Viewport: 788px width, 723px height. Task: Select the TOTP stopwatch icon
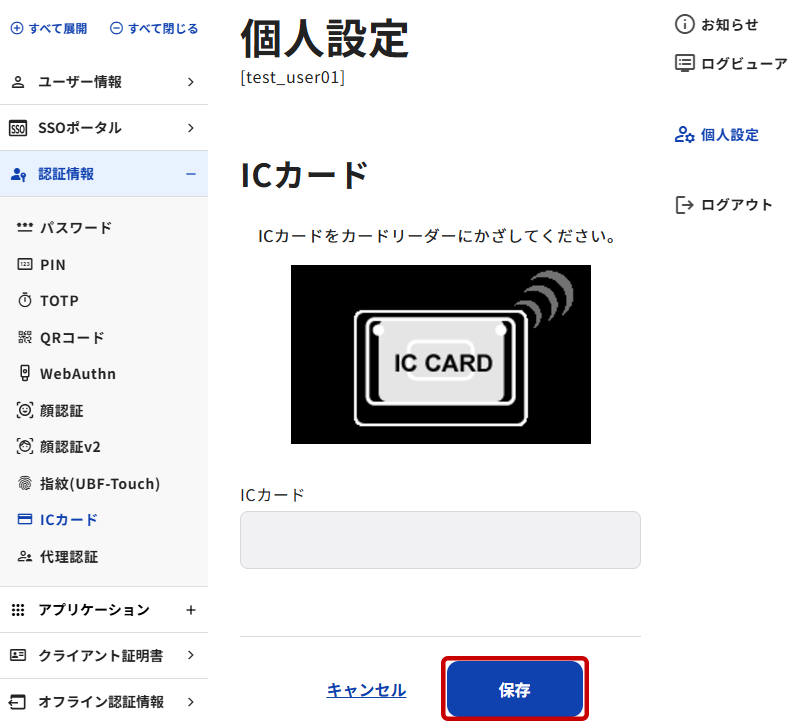point(25,300)
